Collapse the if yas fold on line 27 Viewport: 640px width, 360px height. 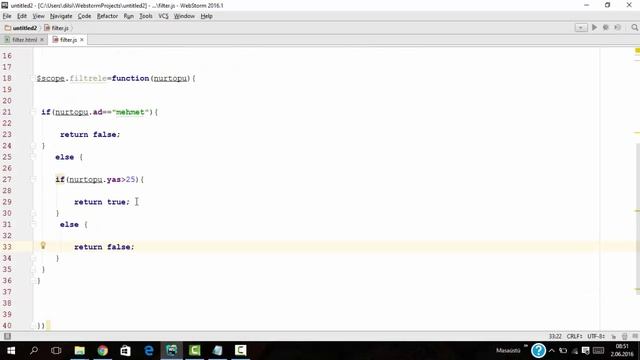point(34,179)
